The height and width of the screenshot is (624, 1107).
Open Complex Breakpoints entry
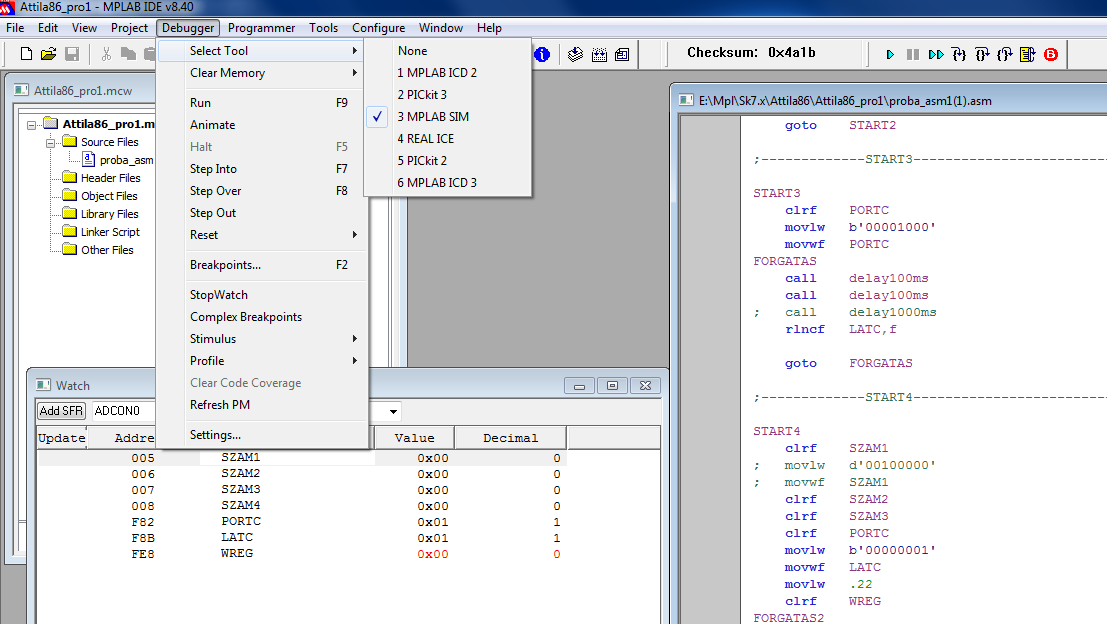click(x=261, y=317)
